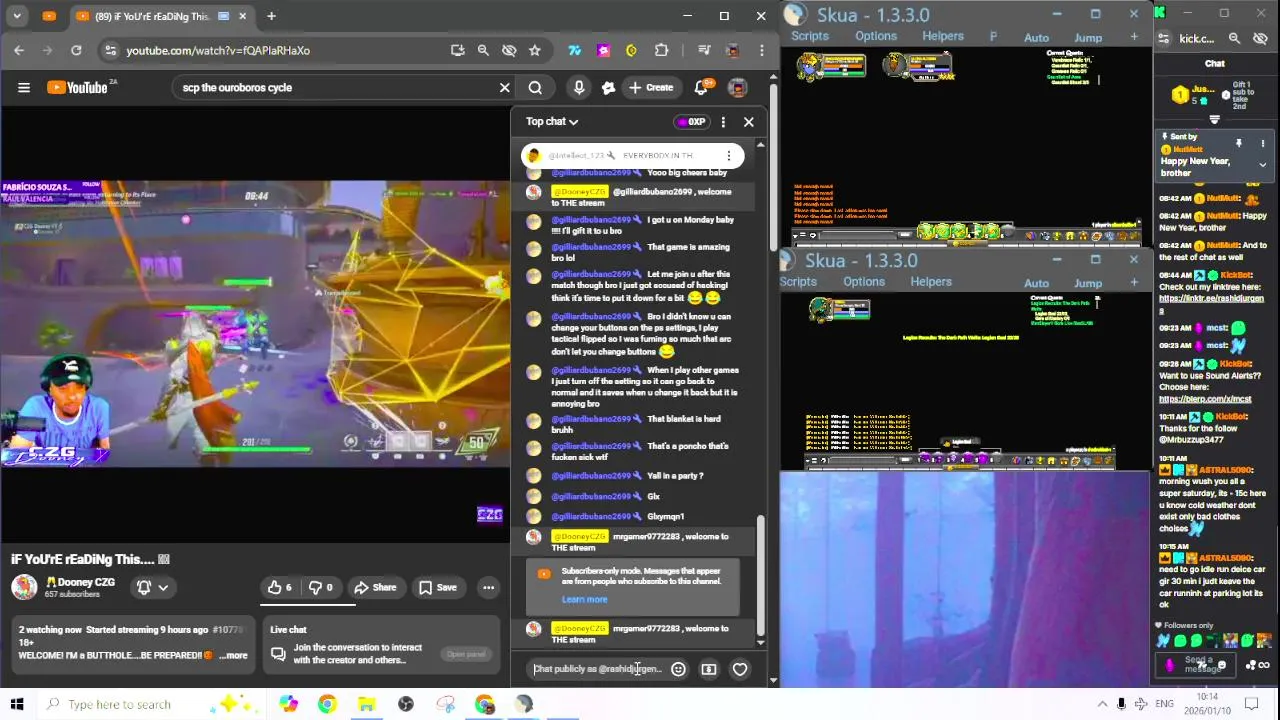
Task: Collapse Kick leaderboard with arrow handle
Action: click(1214, 120)
